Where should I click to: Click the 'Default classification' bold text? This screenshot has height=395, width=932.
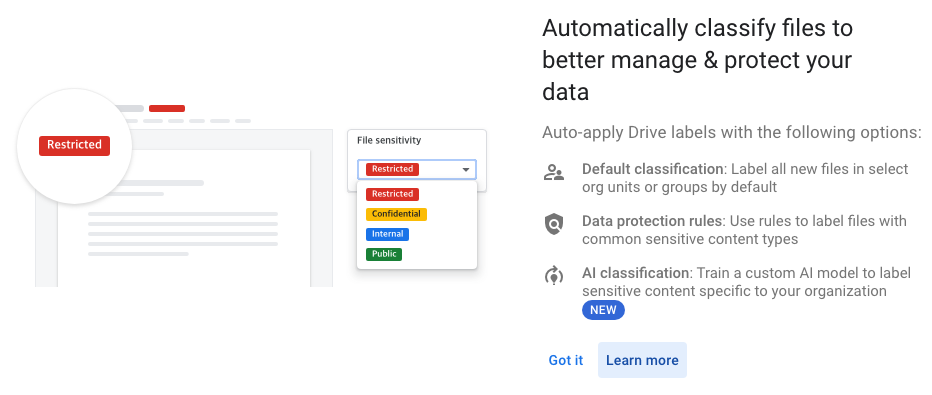[652, 169]
